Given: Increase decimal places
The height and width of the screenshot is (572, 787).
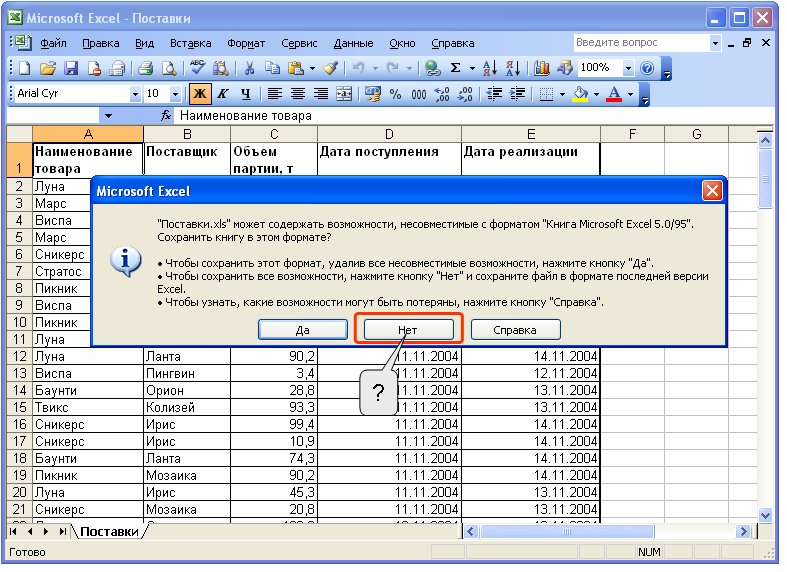Looking at the screenshot, I should point(442,94).
